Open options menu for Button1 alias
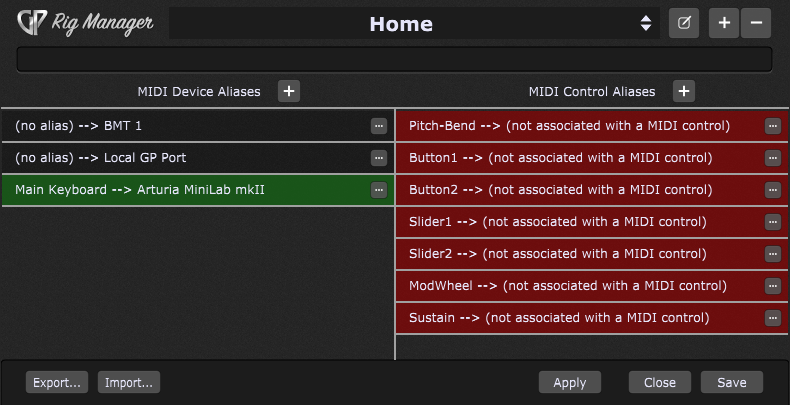 (772, 158)
